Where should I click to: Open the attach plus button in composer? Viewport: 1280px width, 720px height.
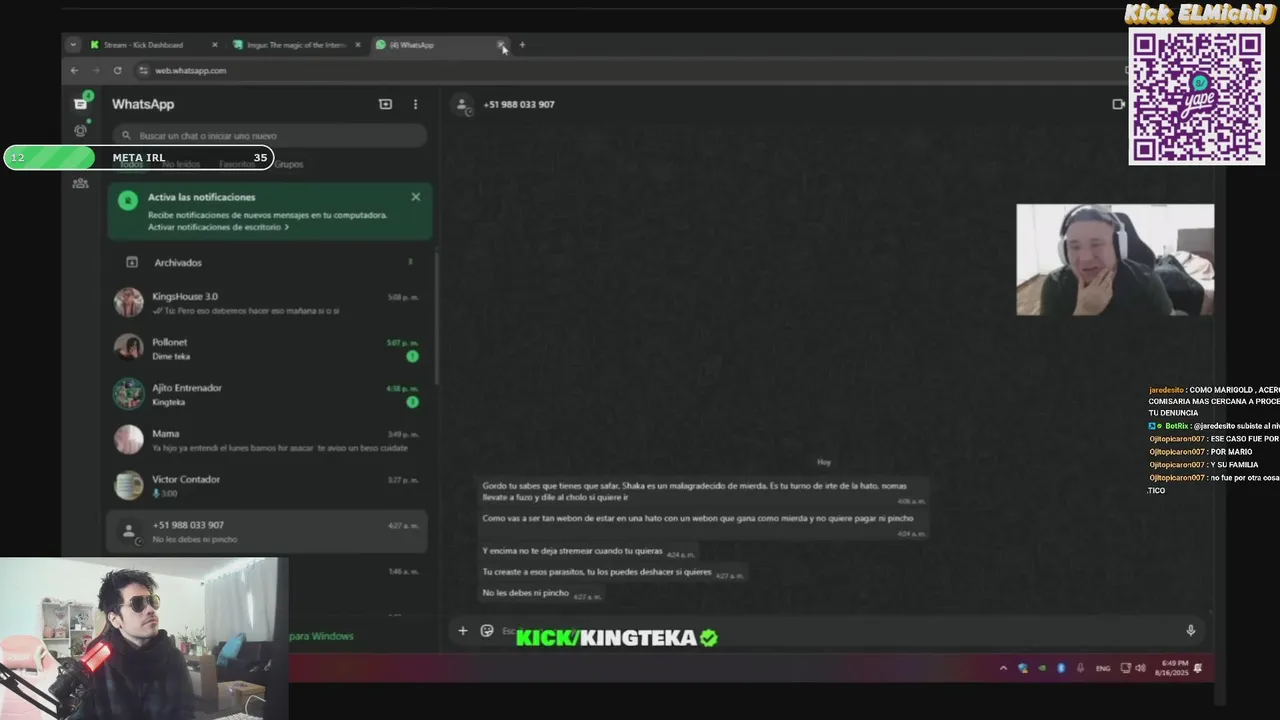coord(462,630)
